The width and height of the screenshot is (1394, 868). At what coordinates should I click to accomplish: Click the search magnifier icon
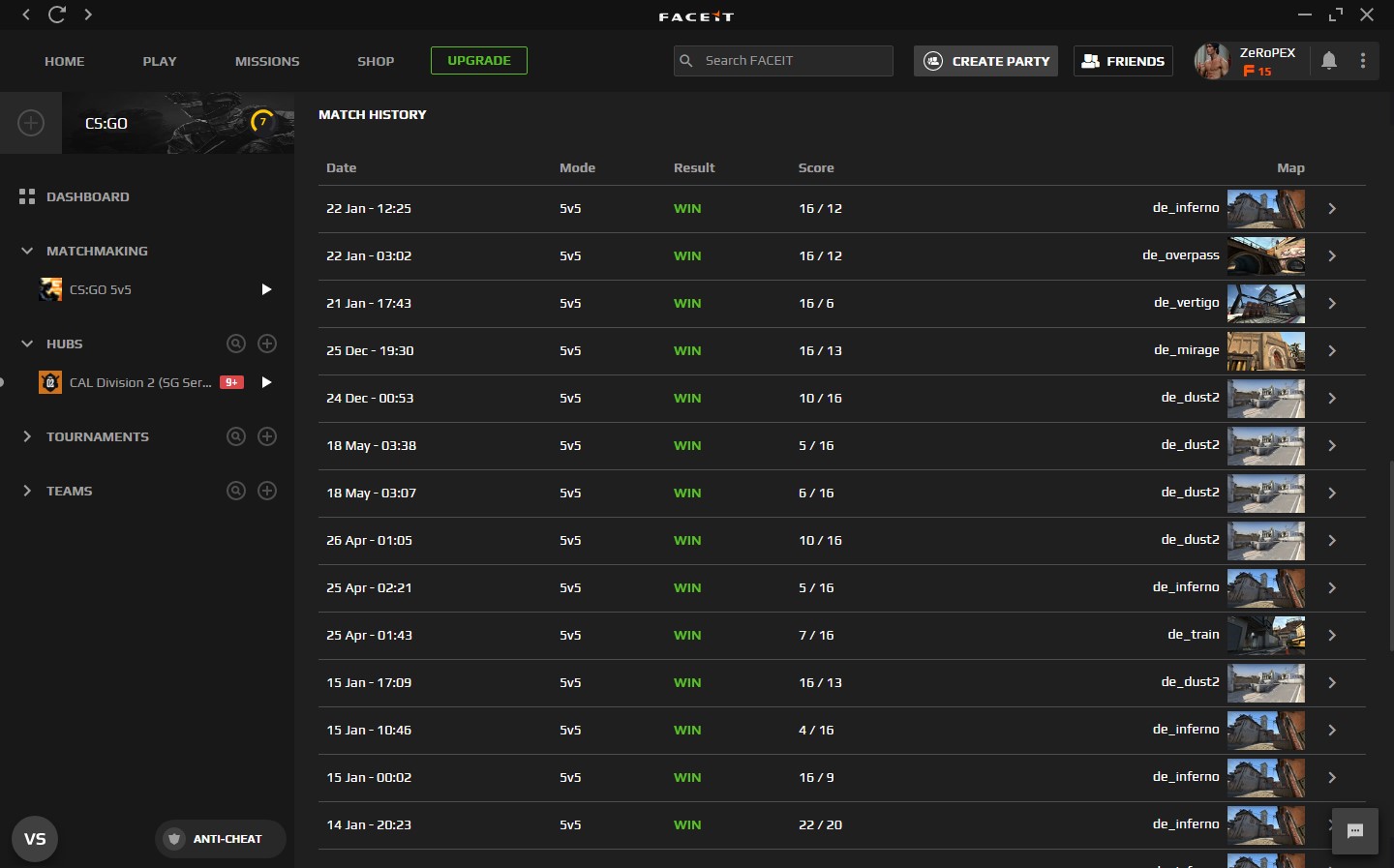[686, 61]
